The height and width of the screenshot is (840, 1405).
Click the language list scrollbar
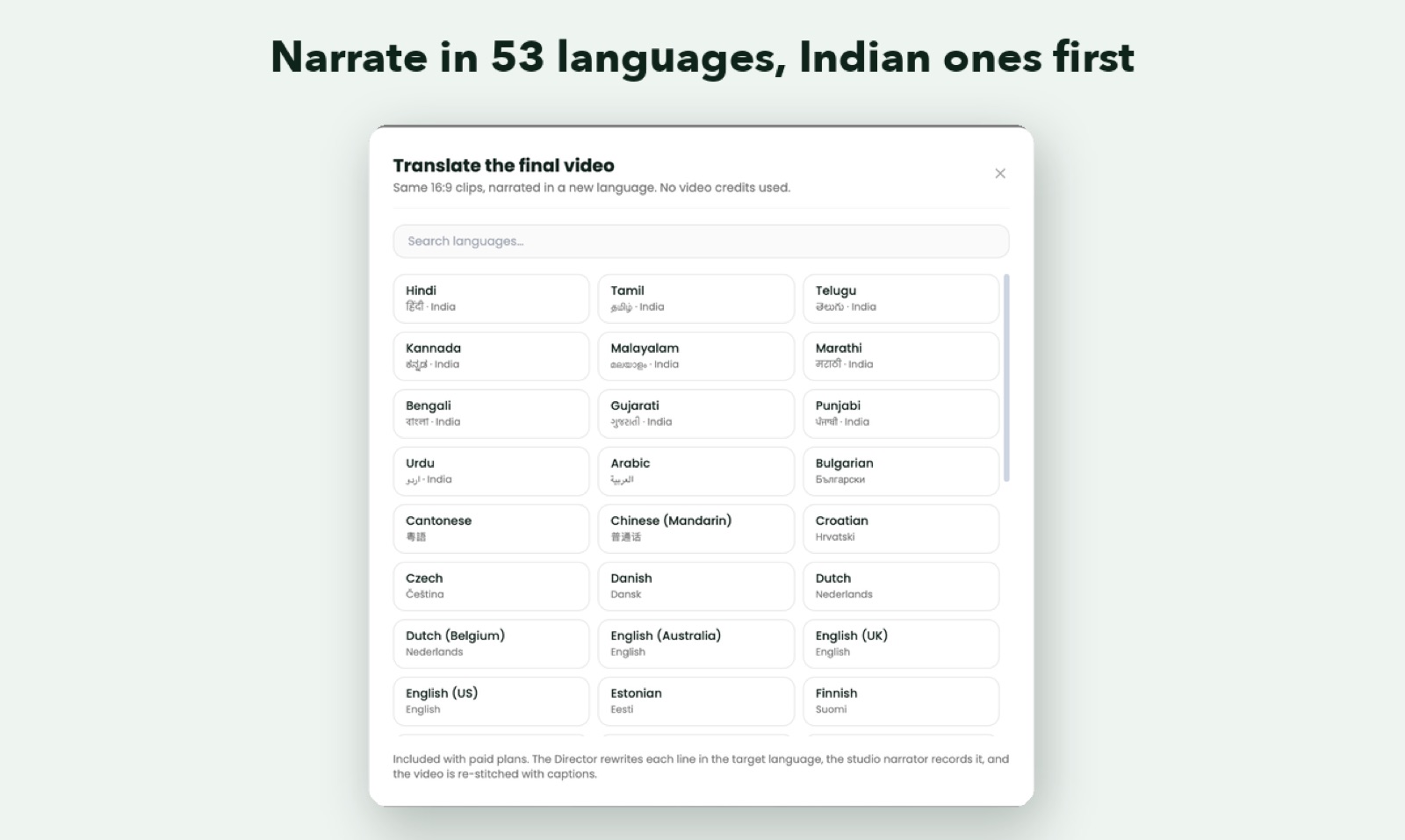coord(1006,377)
